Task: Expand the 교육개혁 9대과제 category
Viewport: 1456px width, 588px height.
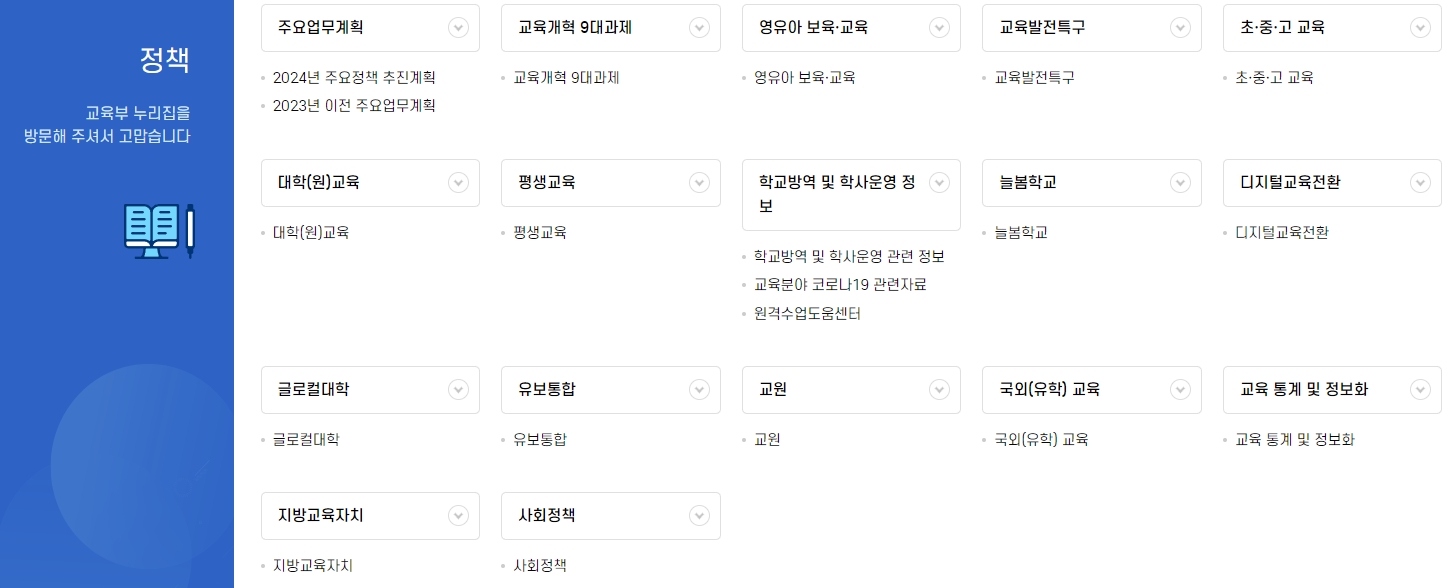Action: [698, 27]
